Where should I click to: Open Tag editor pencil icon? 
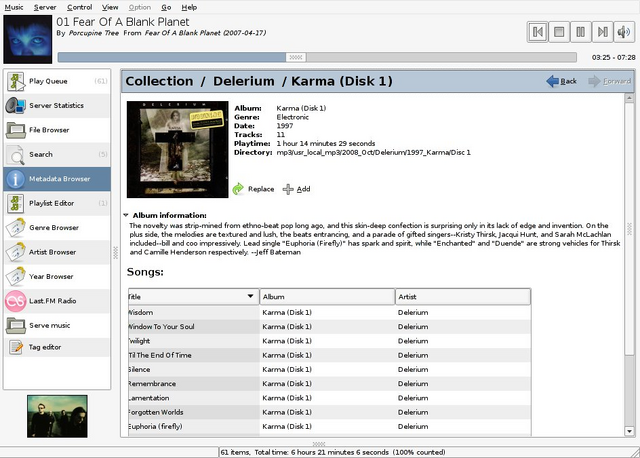[16, 347]
